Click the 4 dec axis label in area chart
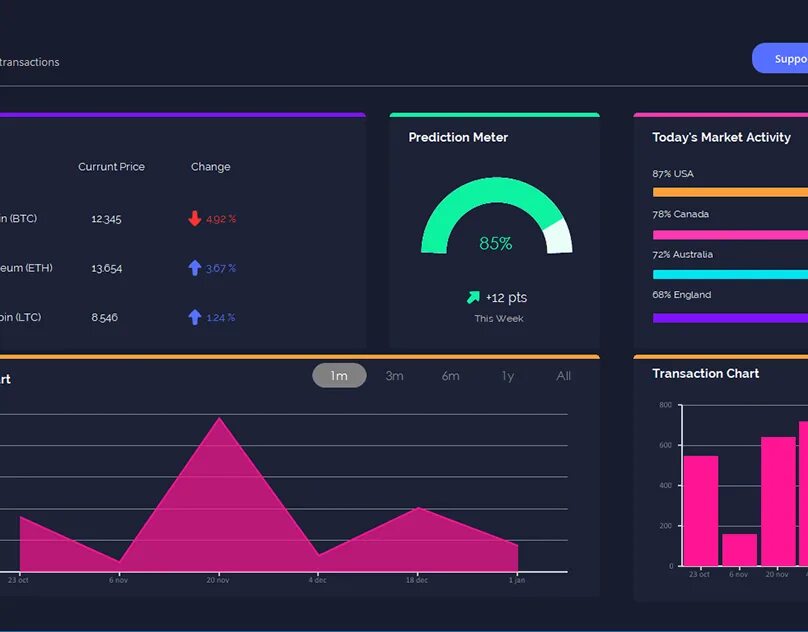Image resolution: width=808 pixels, height=632 pixels. (317, 580)
